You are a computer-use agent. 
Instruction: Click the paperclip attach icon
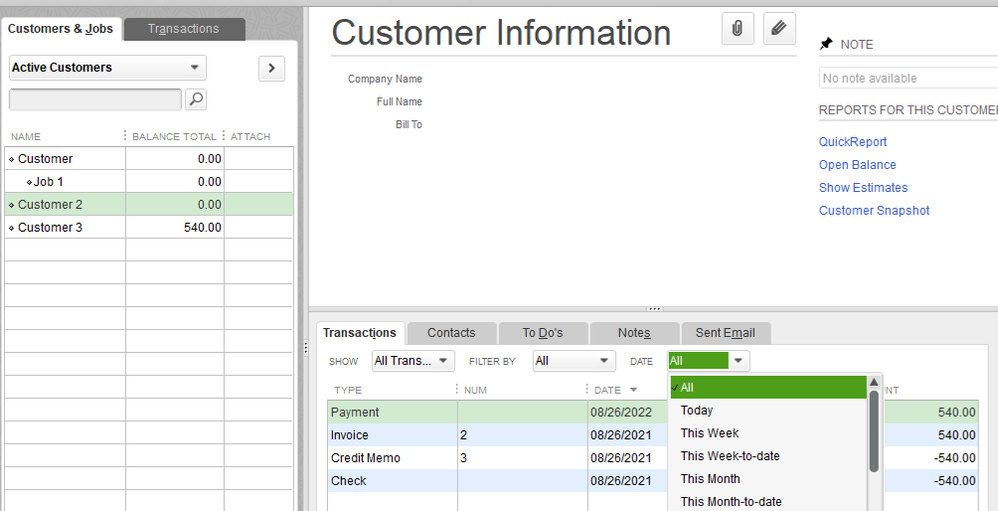[x=738, y=28]
